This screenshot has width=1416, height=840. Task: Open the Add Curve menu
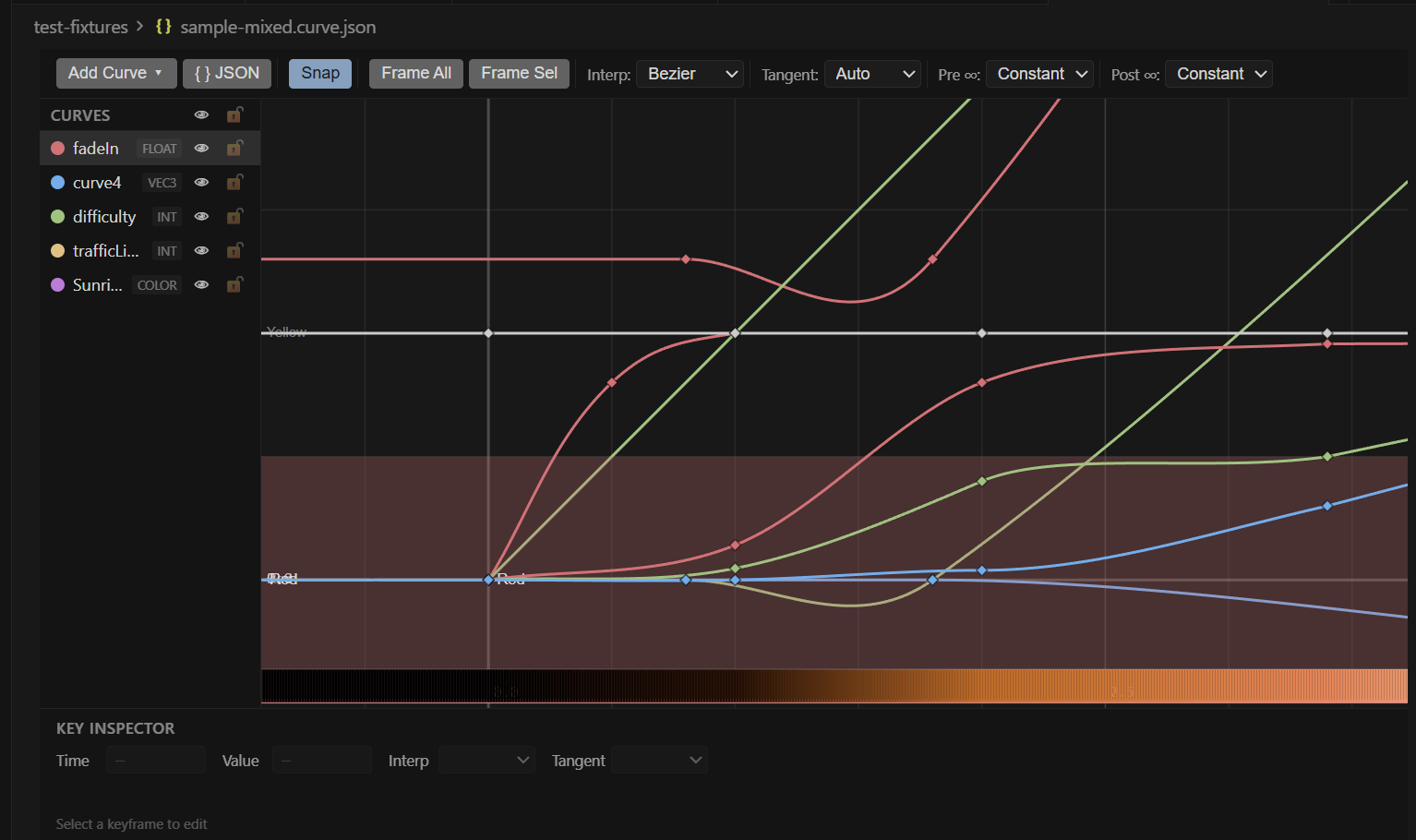[x=115, y=73]
